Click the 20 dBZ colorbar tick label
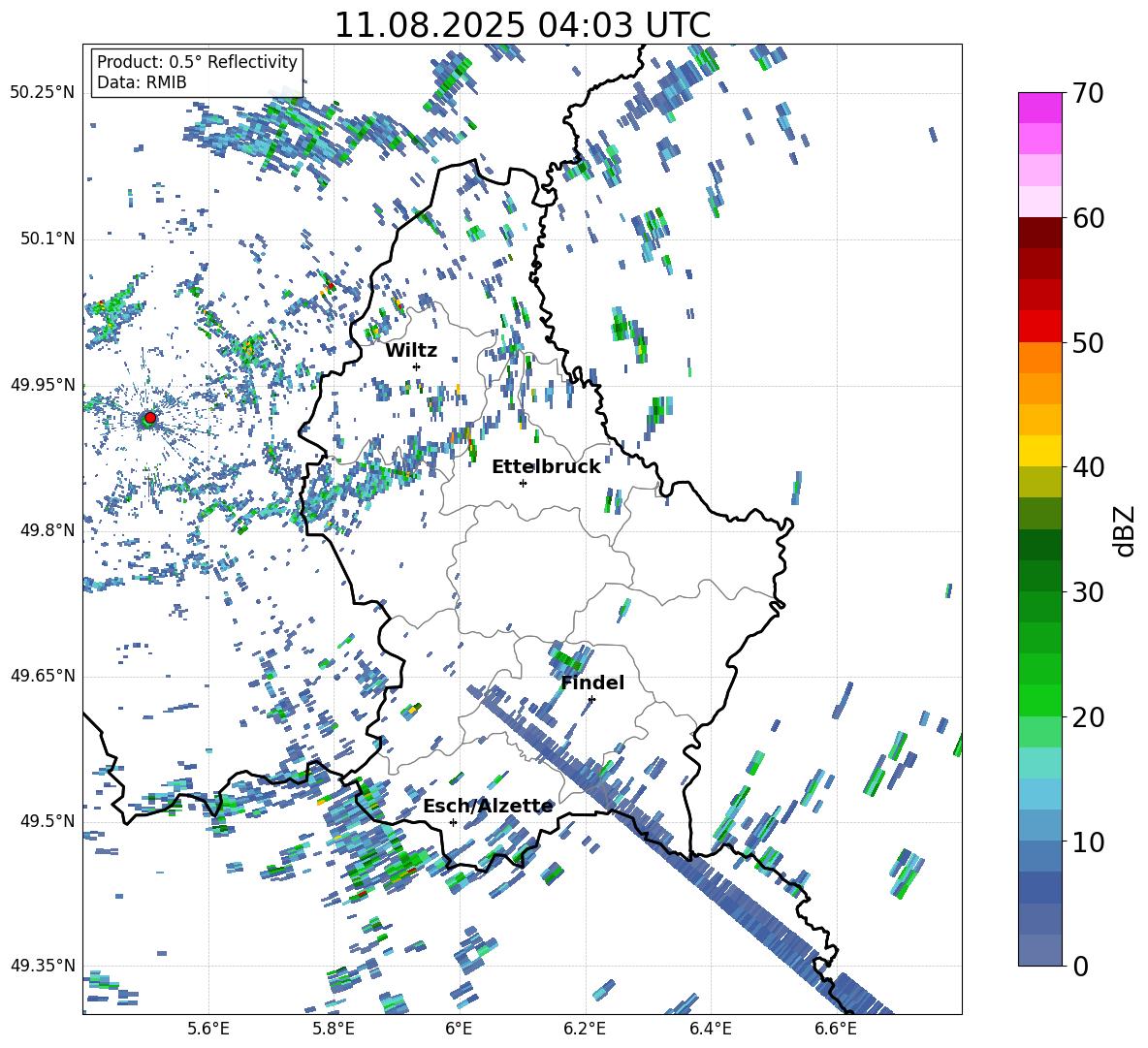Screen dimensions: 1148x1048 (1088, 717)
